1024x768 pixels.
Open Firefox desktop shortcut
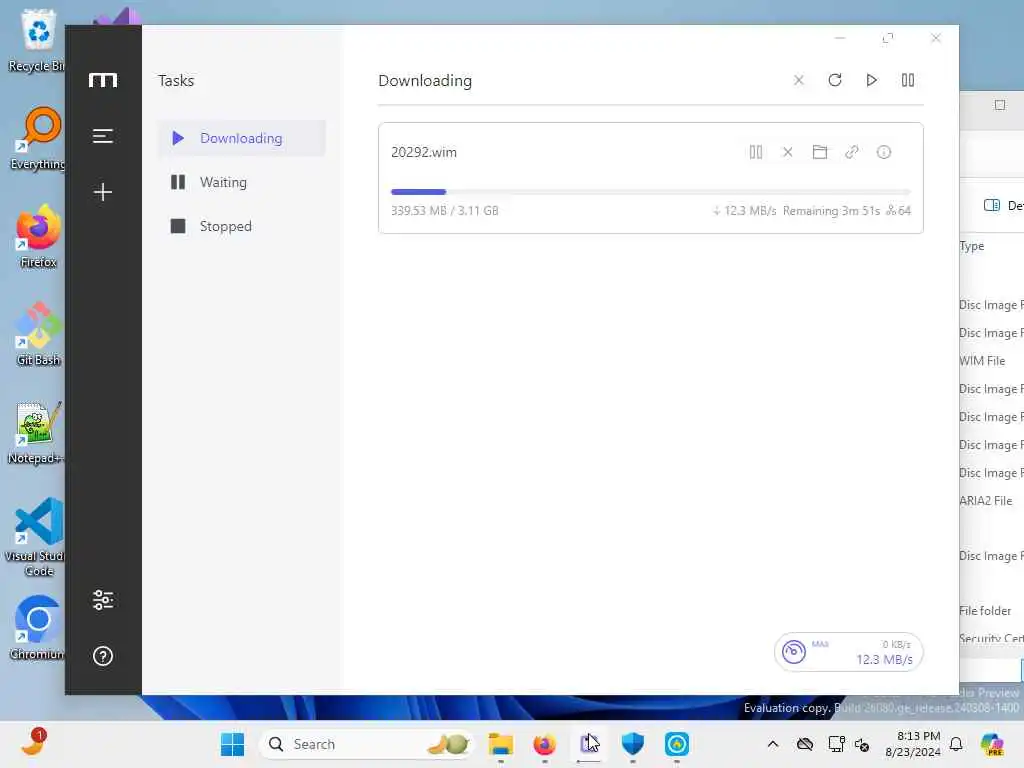pos(38,236)
